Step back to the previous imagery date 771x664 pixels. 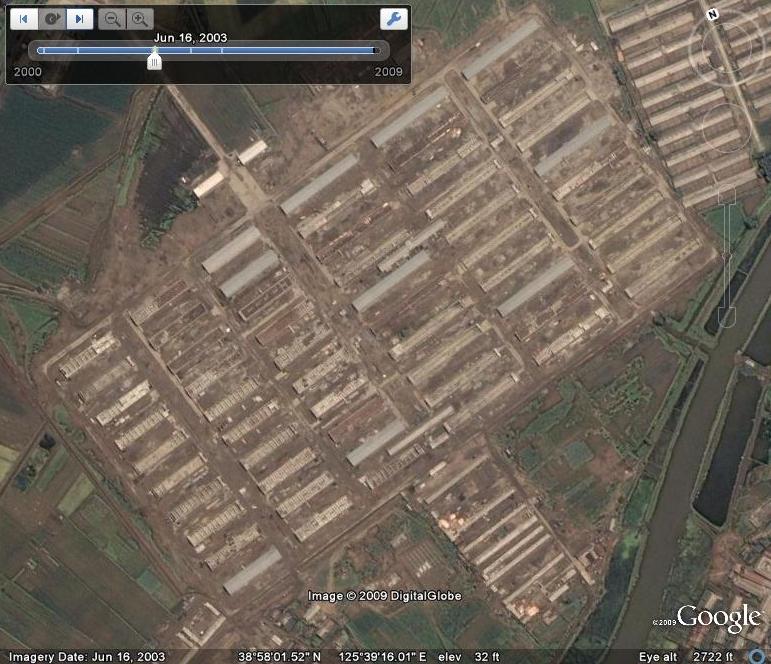pos(24,19)
